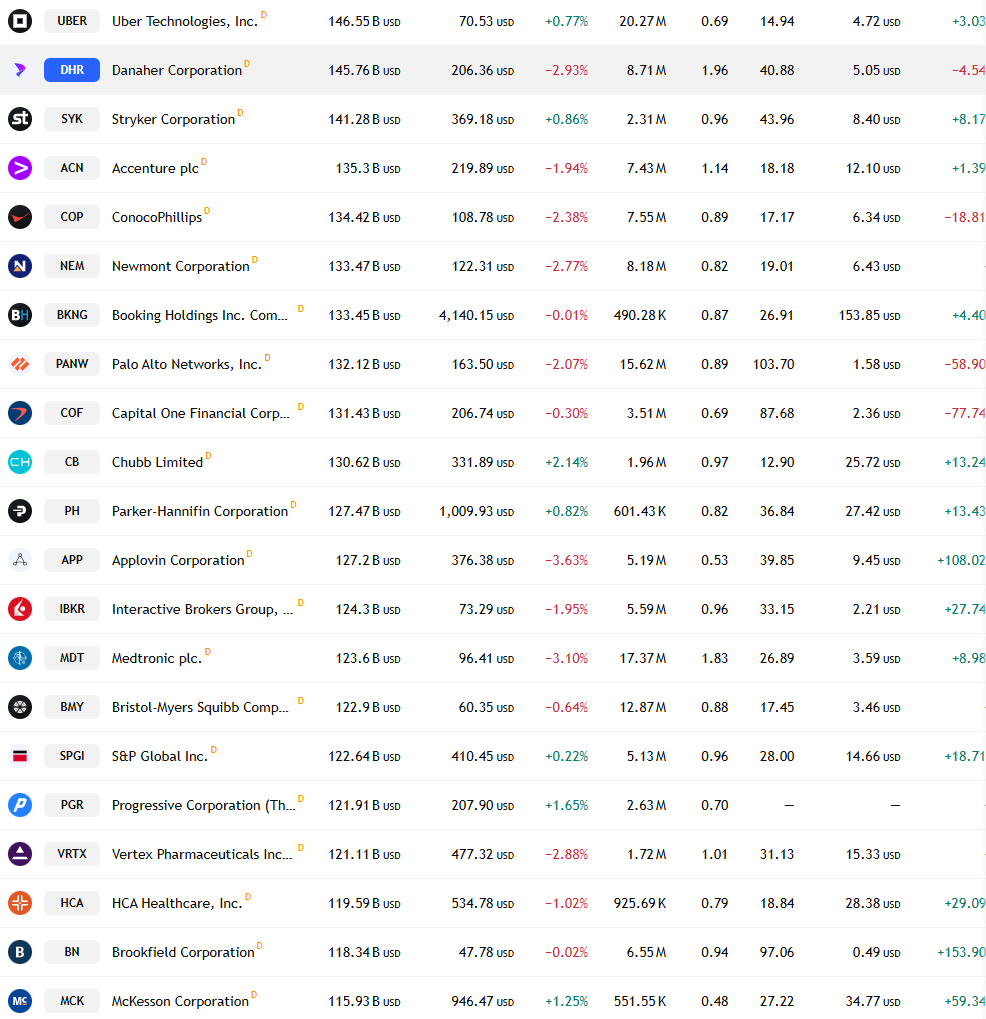Screen dimensions: 986x1019
Task: Open ConocoPhillips company name link
Action: point(157,218)
